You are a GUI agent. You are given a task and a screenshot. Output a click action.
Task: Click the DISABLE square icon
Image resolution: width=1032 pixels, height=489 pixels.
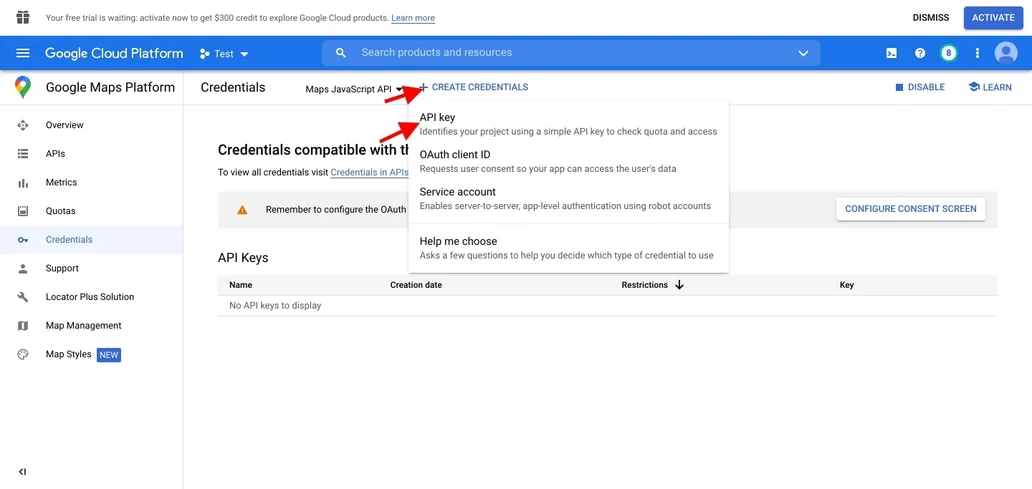(x=900, y=88)
